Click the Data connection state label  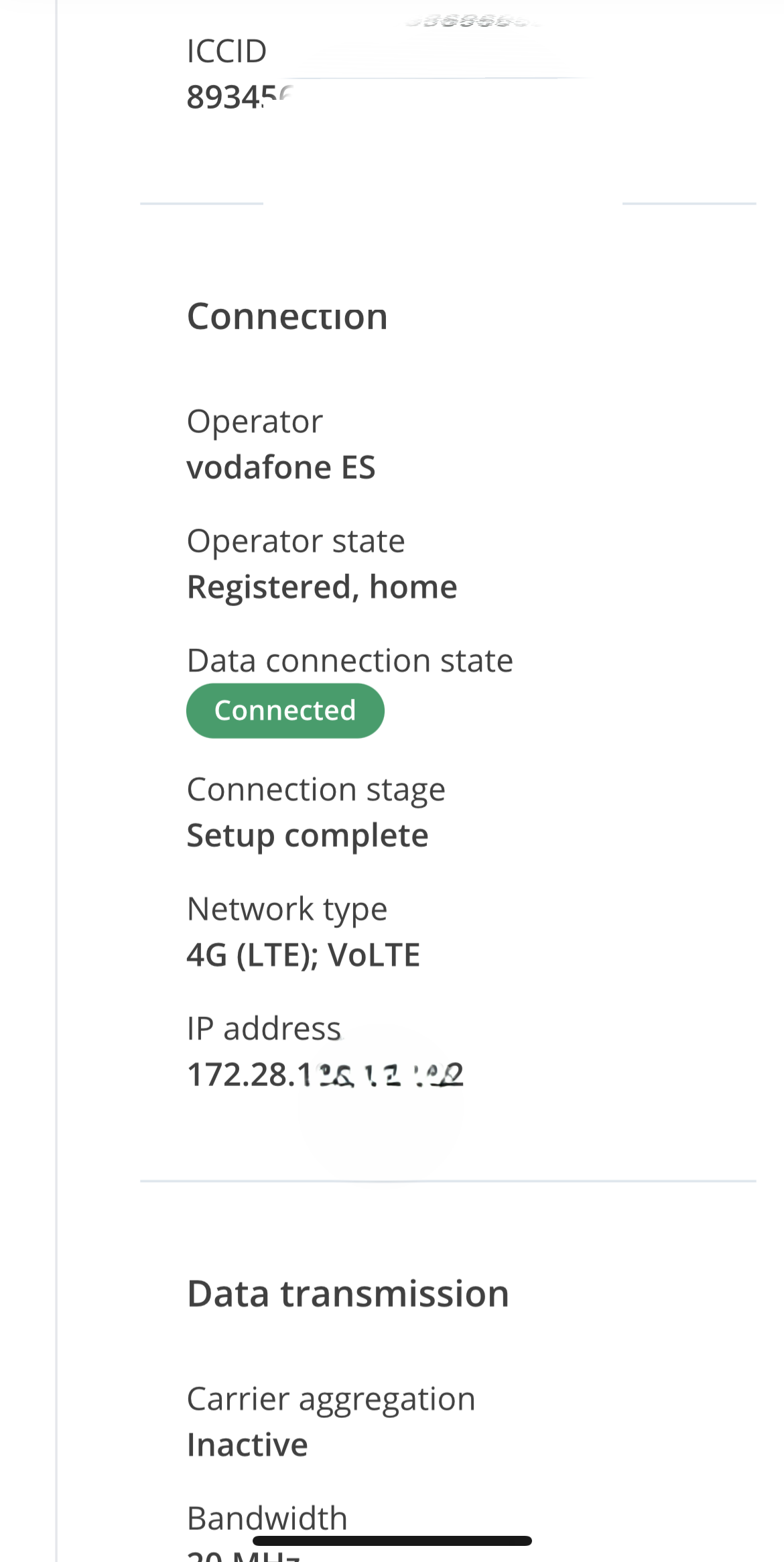tap(350, 661)
